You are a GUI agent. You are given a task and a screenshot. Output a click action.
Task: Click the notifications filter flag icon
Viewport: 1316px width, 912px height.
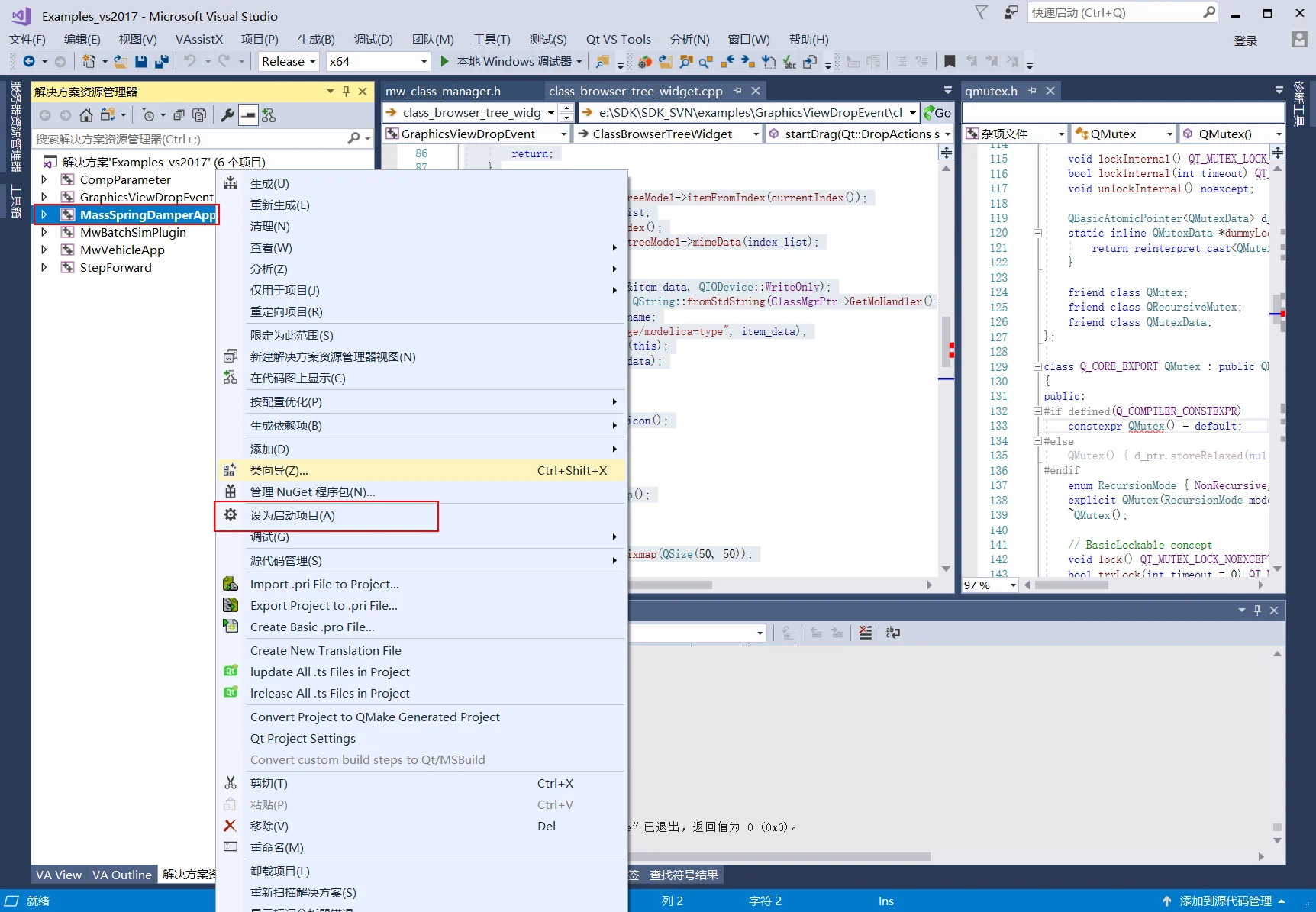click(x=982, y=12)
